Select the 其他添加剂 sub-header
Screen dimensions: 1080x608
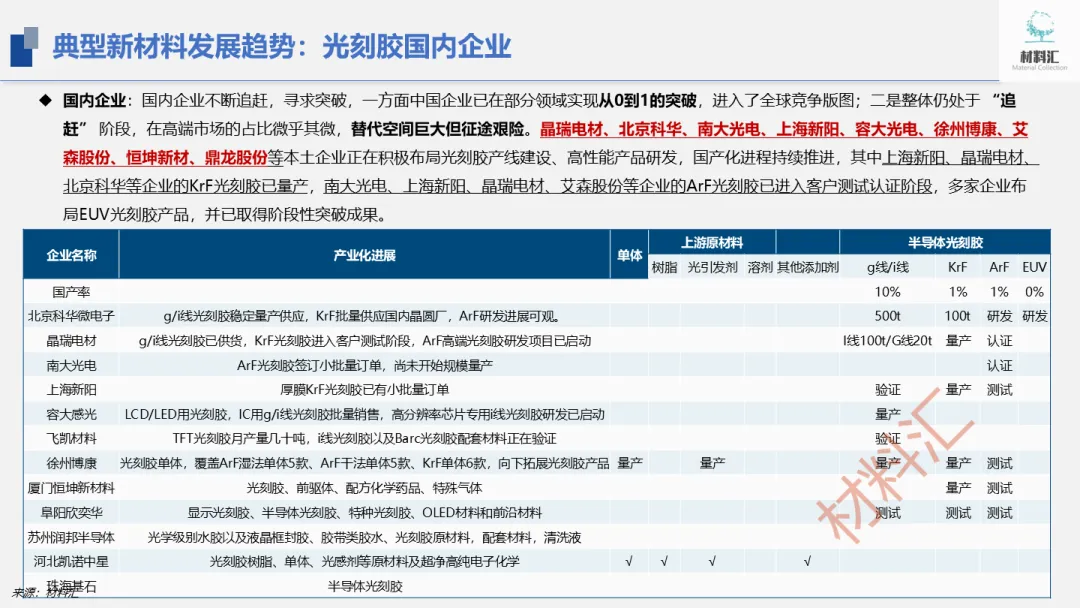click(807, 267)
